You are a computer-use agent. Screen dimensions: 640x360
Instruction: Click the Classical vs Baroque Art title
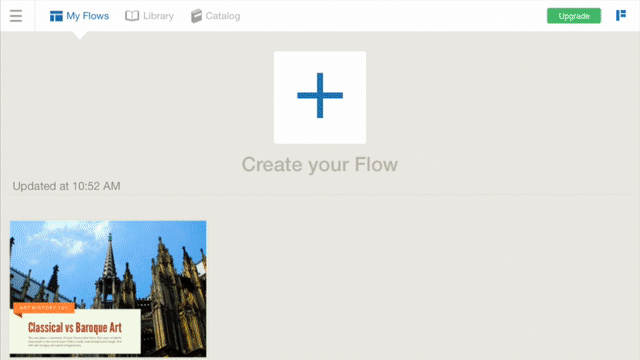[75, 327]
